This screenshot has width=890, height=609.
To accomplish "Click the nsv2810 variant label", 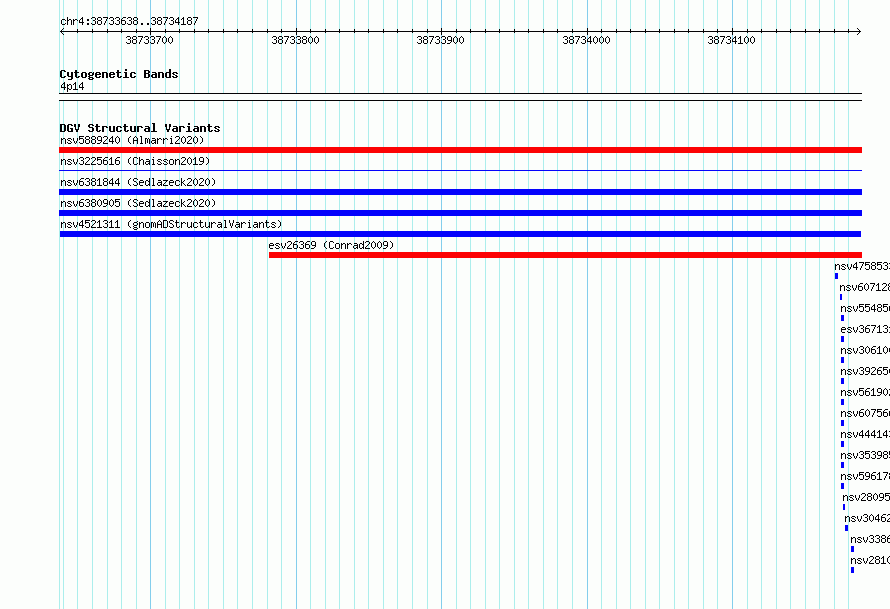I will [870, 560].
